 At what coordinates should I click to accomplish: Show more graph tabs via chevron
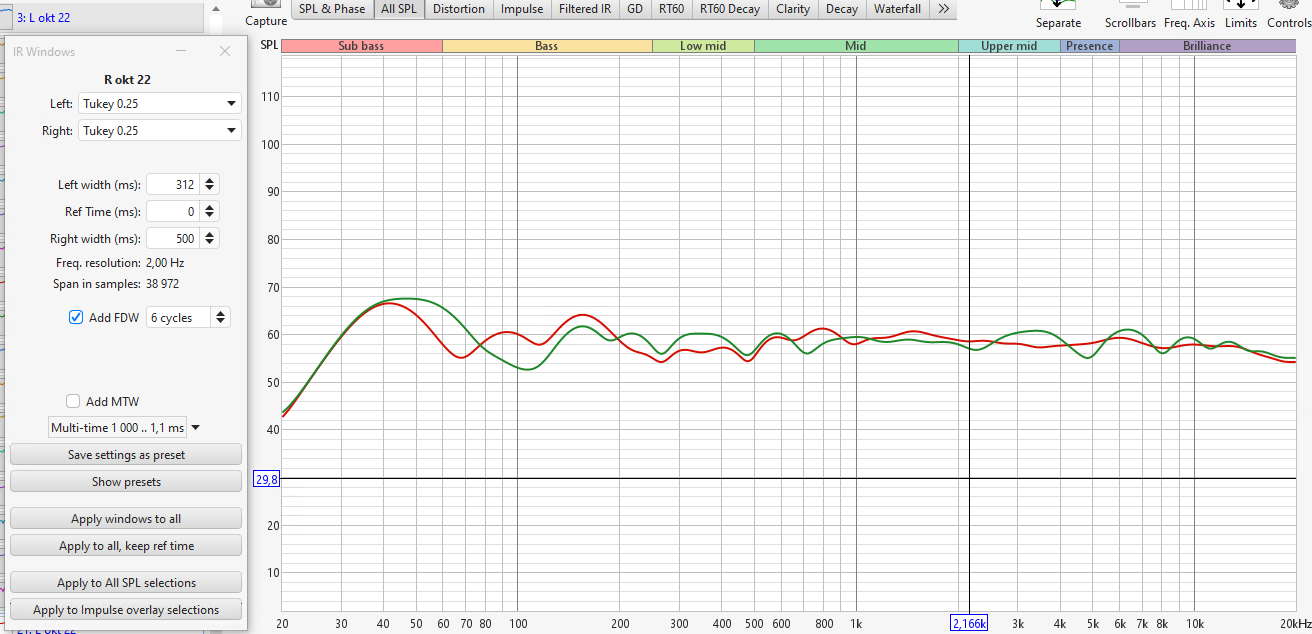(x=943, y=9)
